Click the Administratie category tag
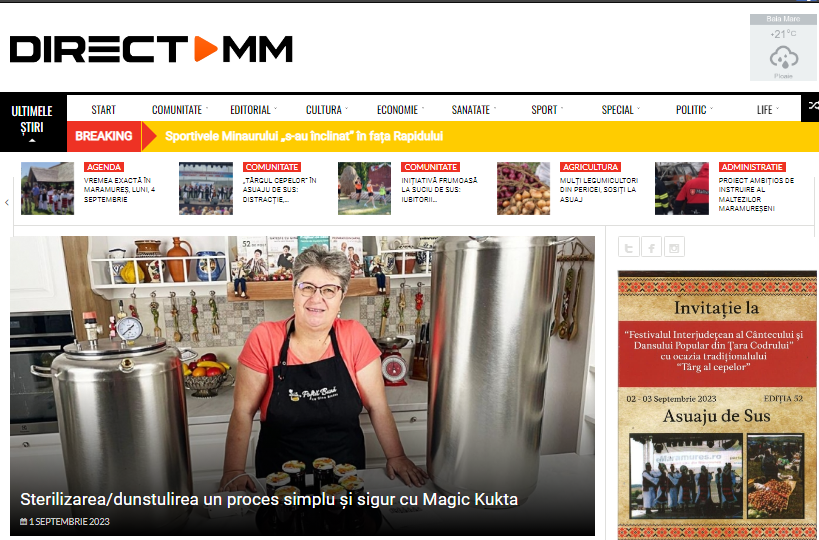The height and width of the screenshot is (540, 819). [x=752, y=167]
